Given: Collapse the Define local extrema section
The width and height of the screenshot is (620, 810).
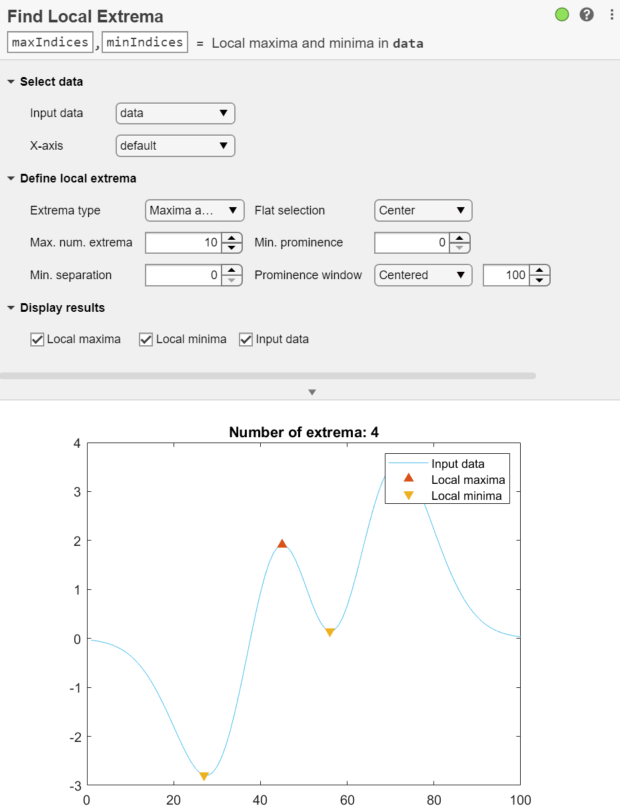Looking at the screenshot, I should [x=9, y=178].
